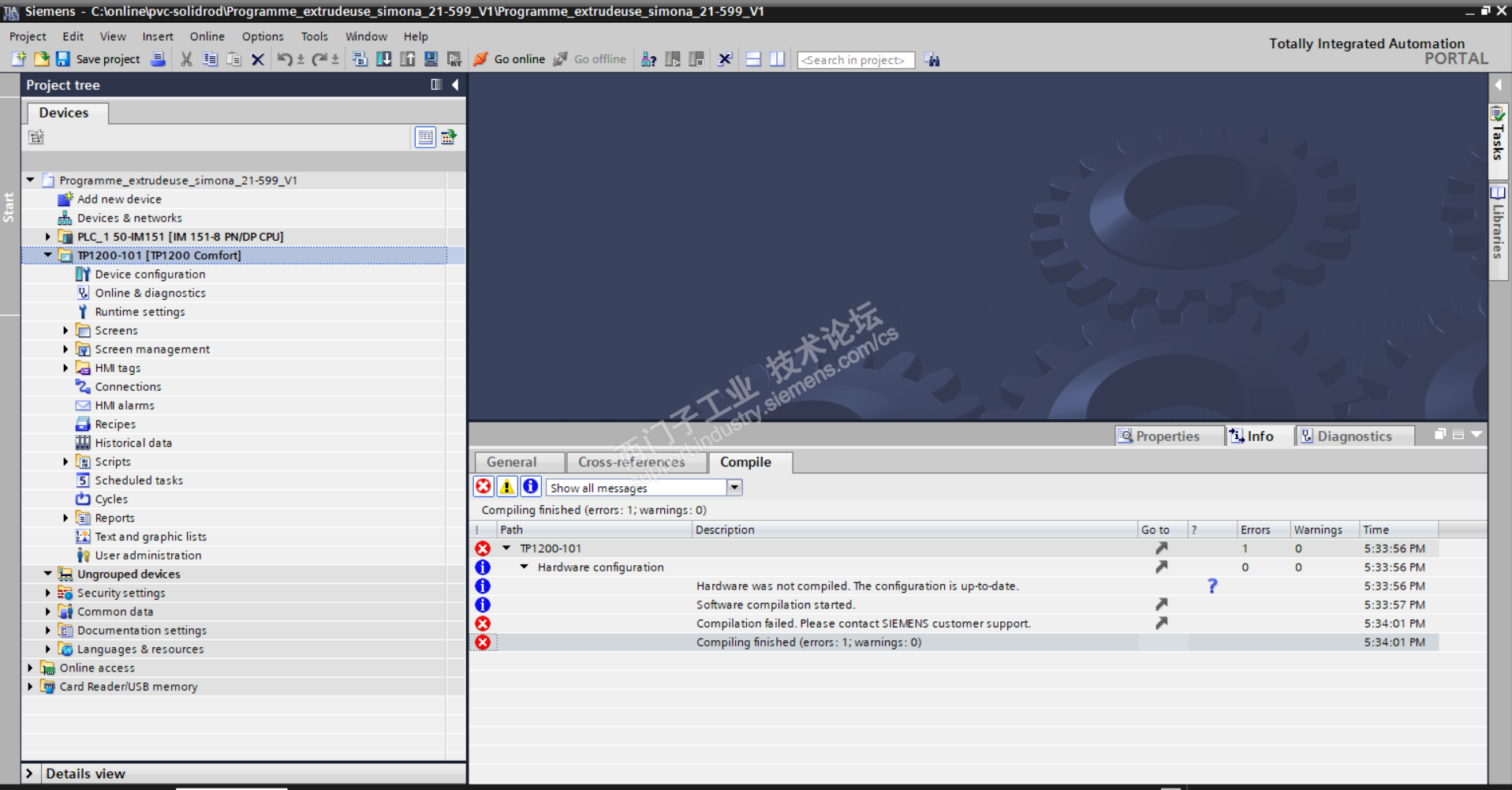Click the Go online button

click(x=510, y=59)
